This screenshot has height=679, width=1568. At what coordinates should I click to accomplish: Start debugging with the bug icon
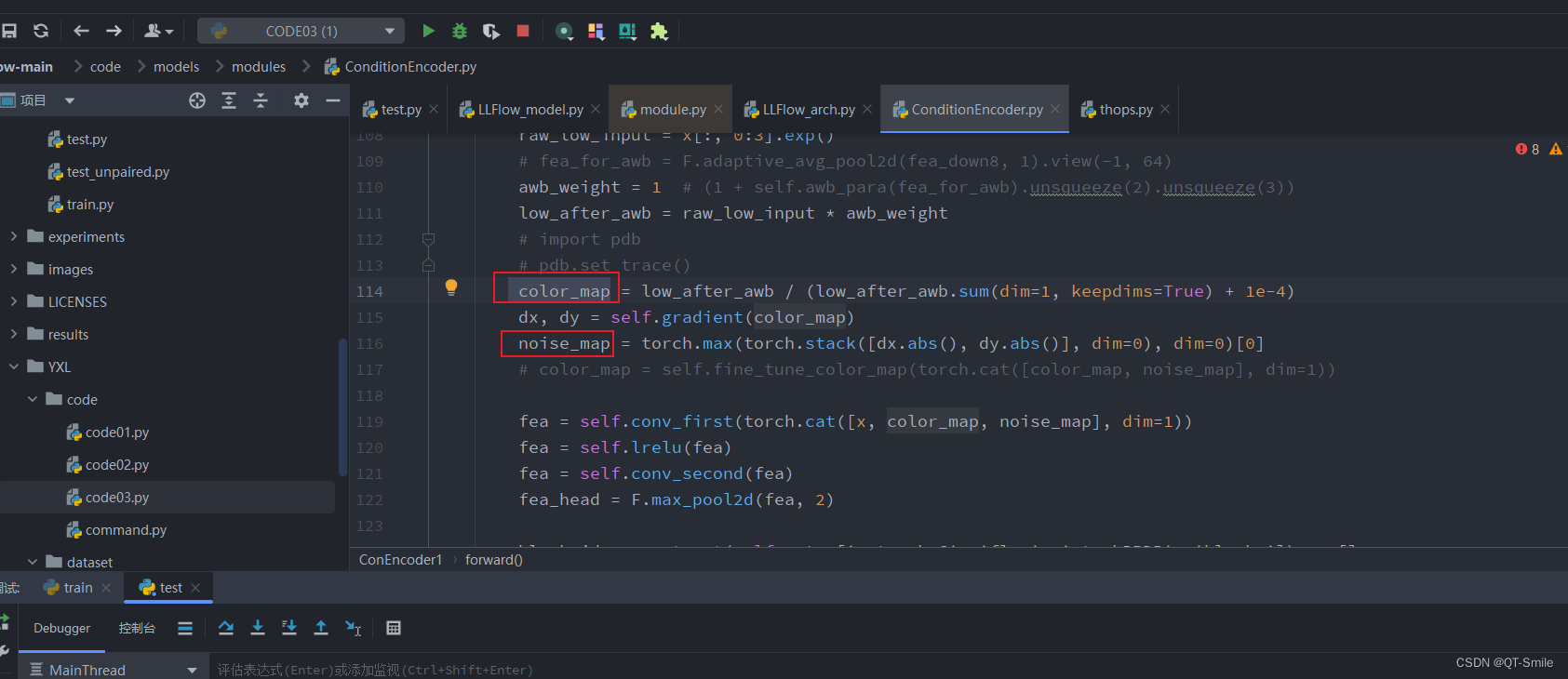[460, 31]
